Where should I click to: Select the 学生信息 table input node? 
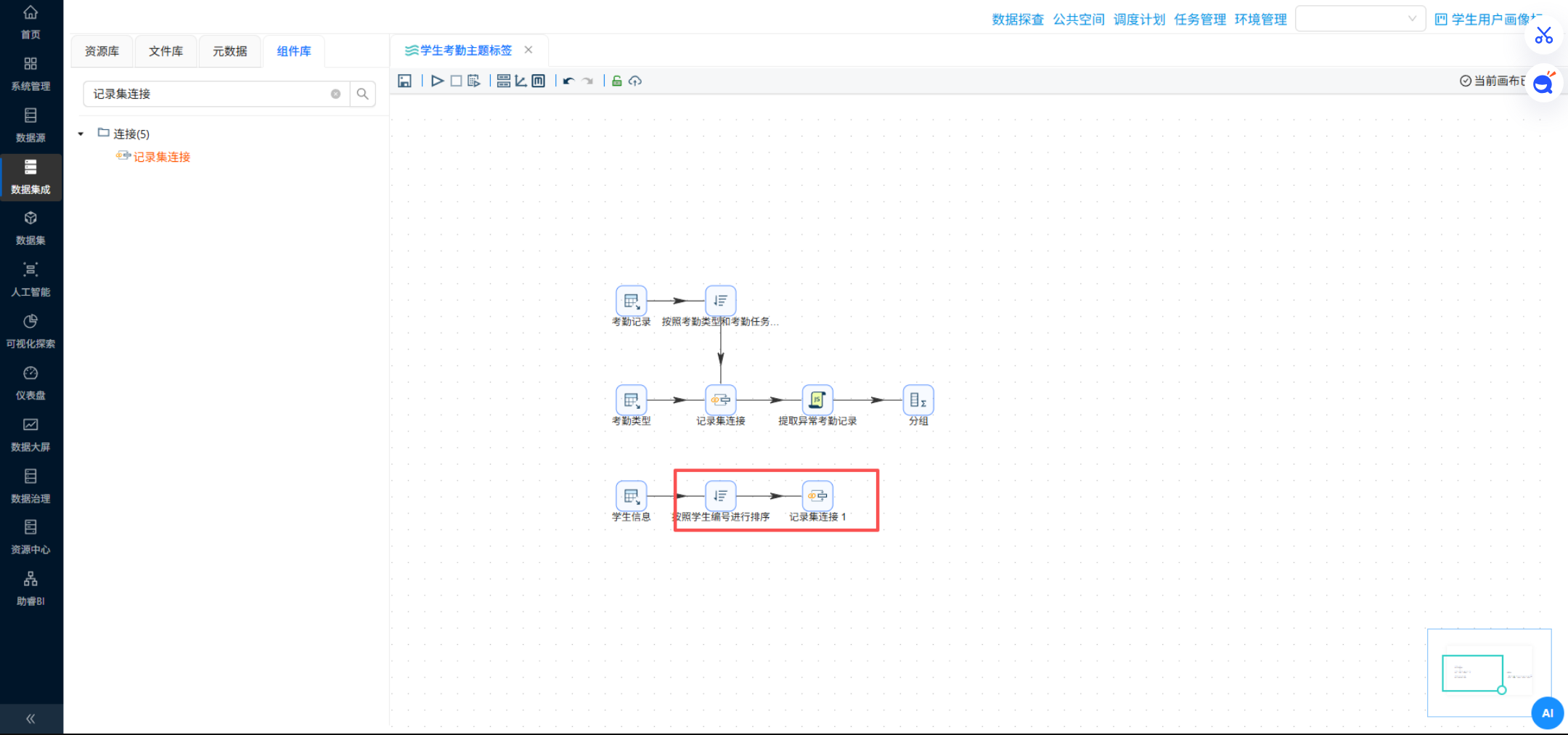[x=631, y=496]
